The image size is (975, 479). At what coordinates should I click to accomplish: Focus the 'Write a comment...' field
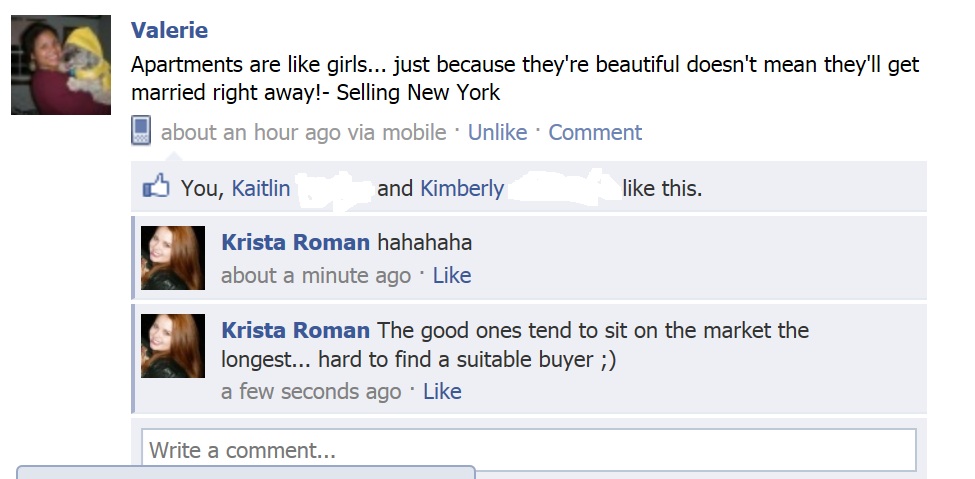coord(528,450)
